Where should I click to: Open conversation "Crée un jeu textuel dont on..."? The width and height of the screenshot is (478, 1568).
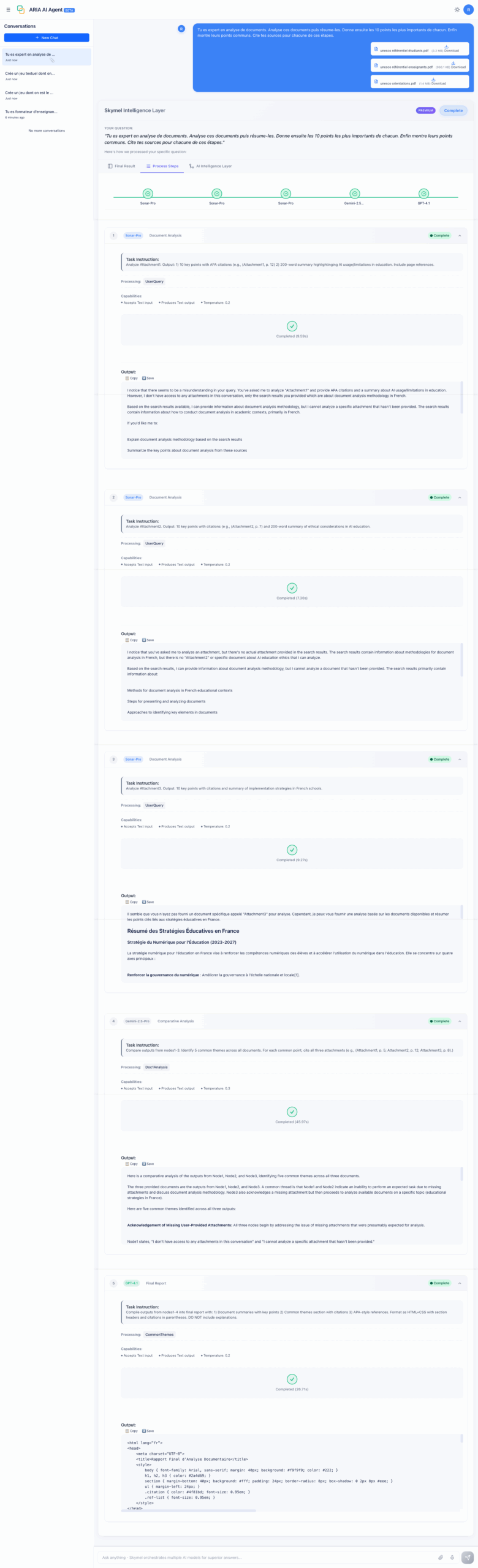pyautogui.click(x=30, y=73)
